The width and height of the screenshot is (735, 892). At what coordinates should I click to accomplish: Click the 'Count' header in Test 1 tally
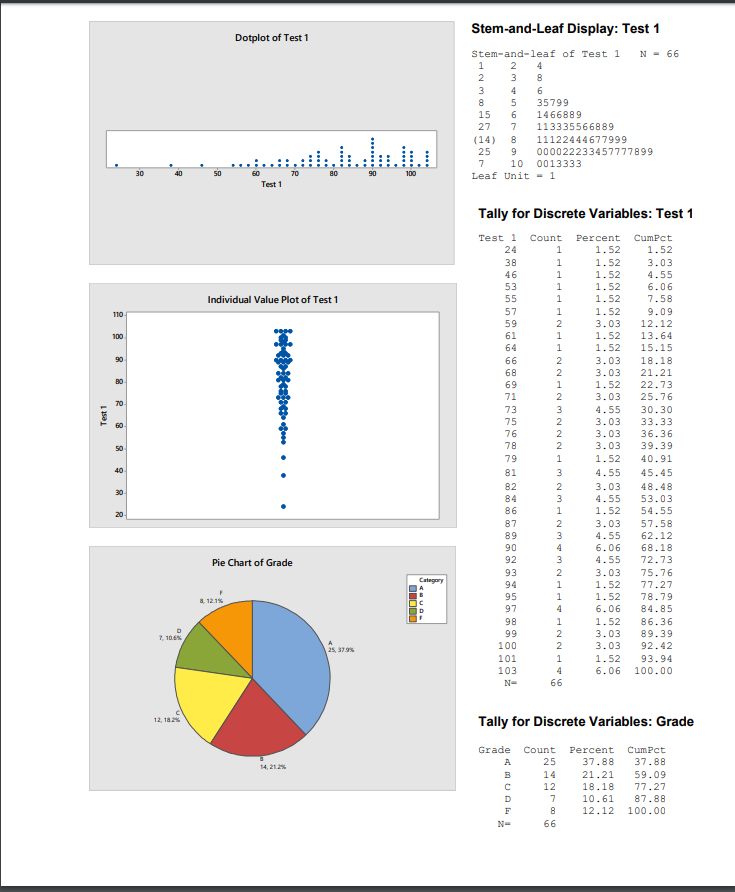click(546, 238)
